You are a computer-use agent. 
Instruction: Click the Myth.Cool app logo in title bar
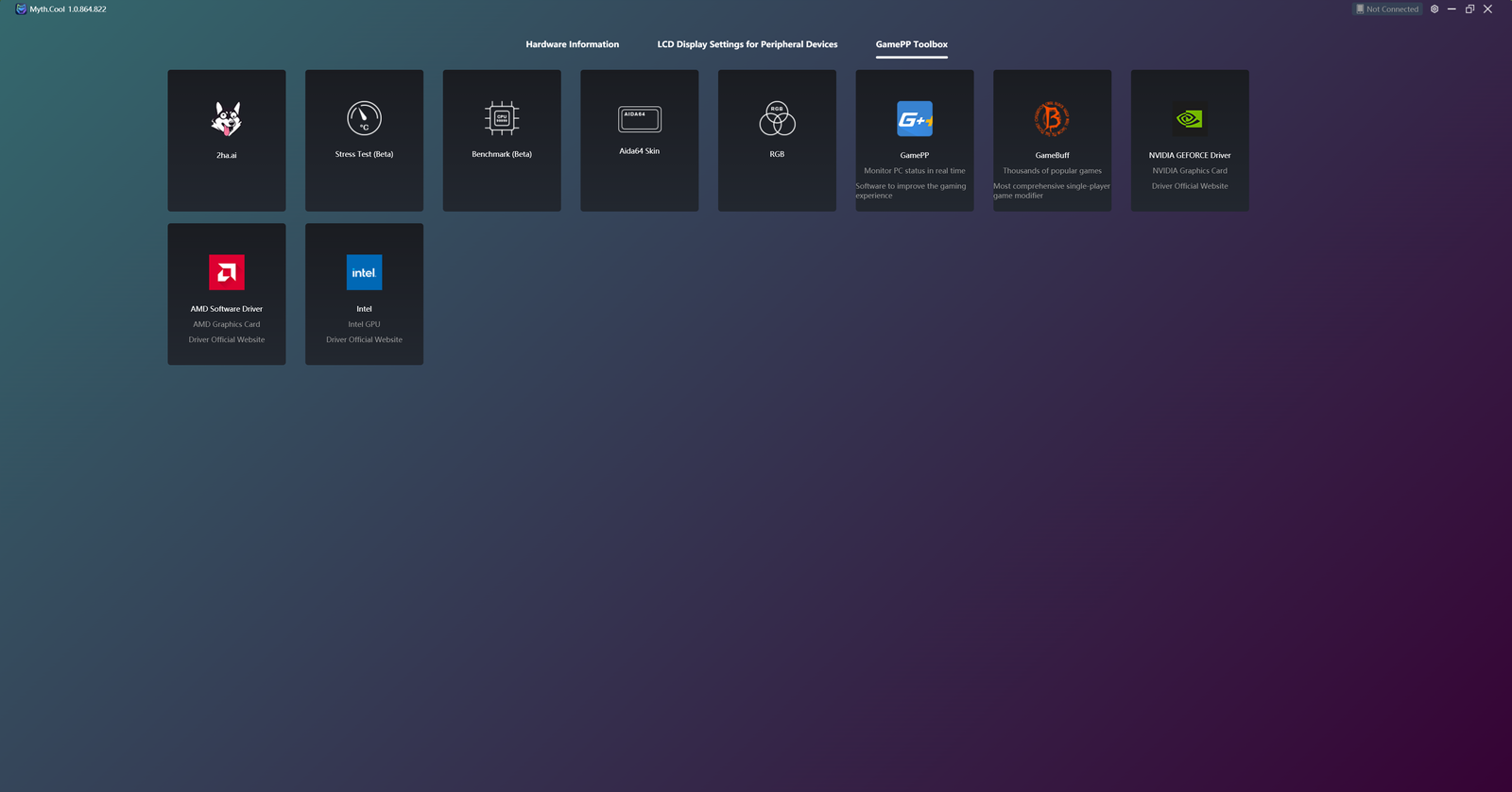click(21, 9)
